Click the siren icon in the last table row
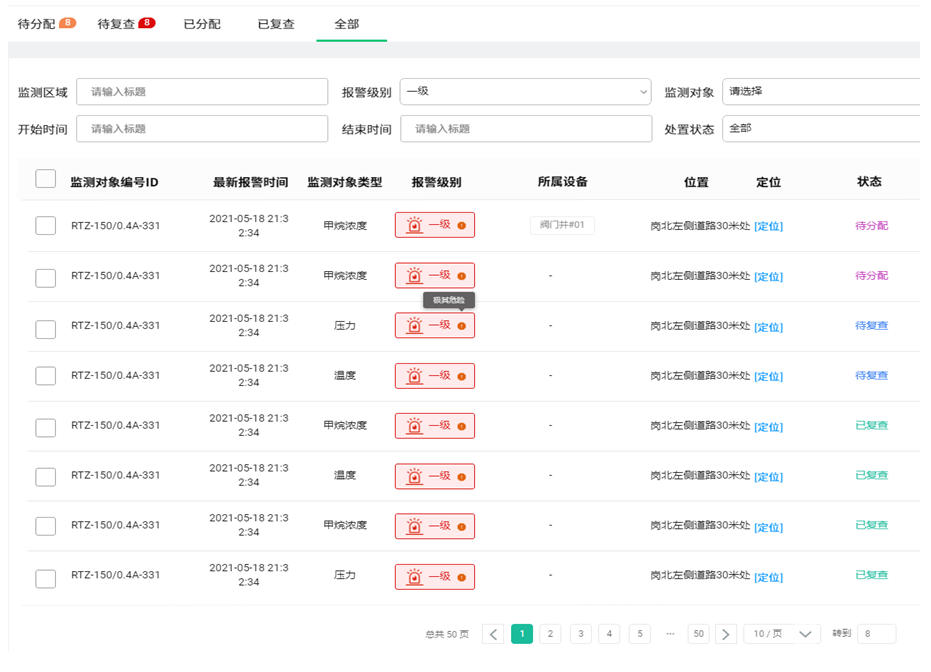931x672 pixels. (x=414, y=577)
